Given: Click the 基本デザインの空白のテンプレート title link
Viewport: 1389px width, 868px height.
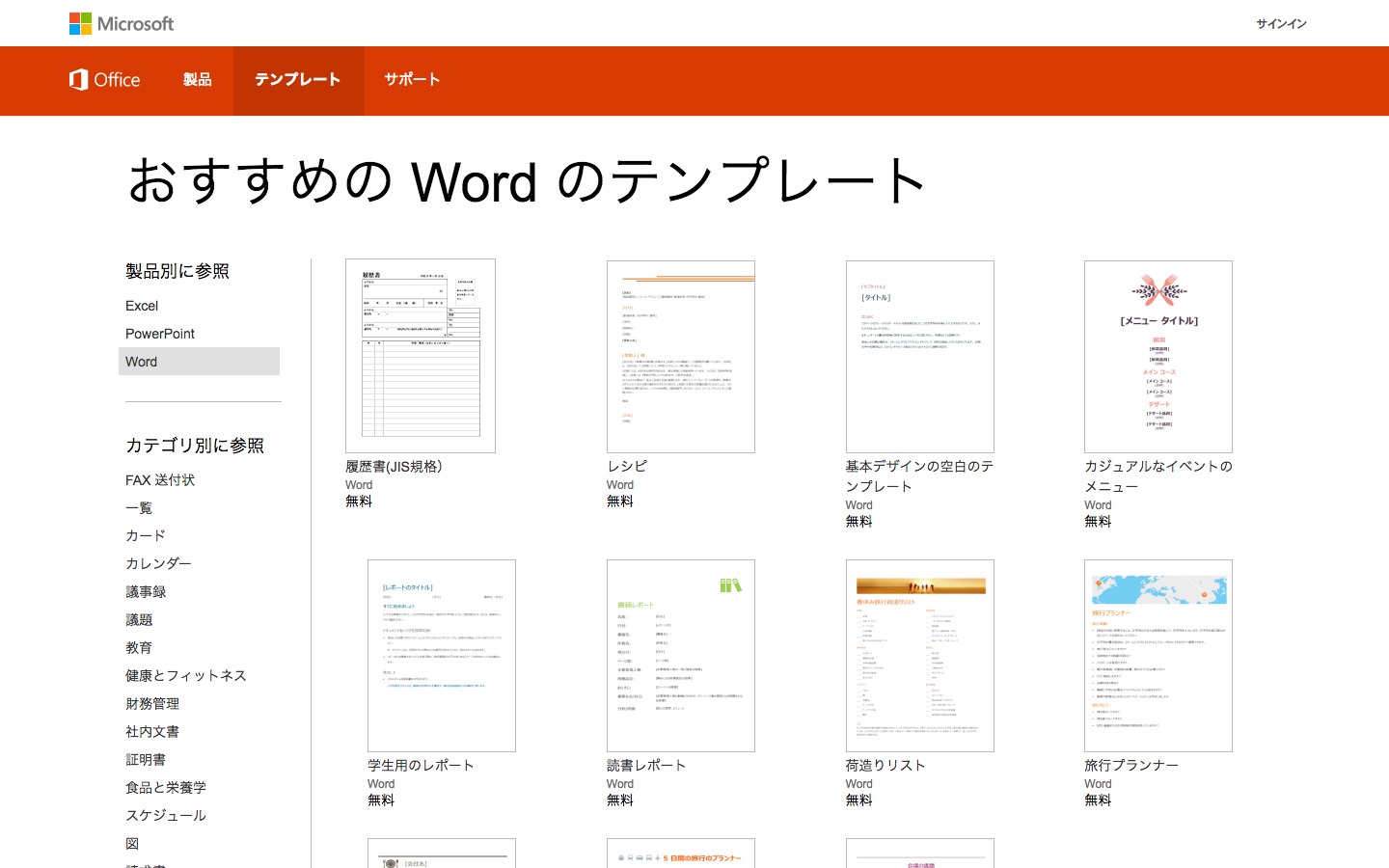Looking at the screenshot, I should point(919,476).
